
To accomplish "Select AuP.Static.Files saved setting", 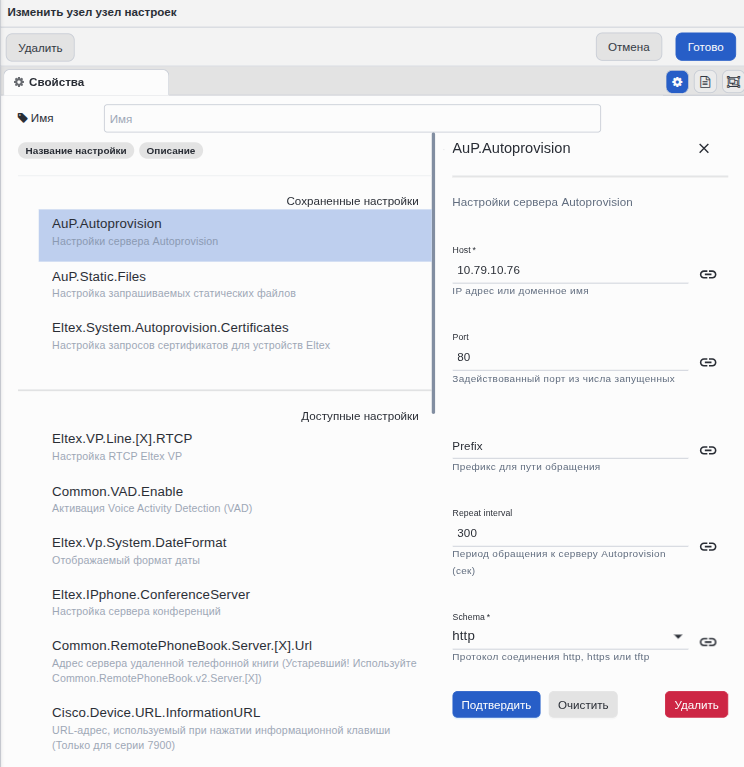I will (x=235, y=285).
